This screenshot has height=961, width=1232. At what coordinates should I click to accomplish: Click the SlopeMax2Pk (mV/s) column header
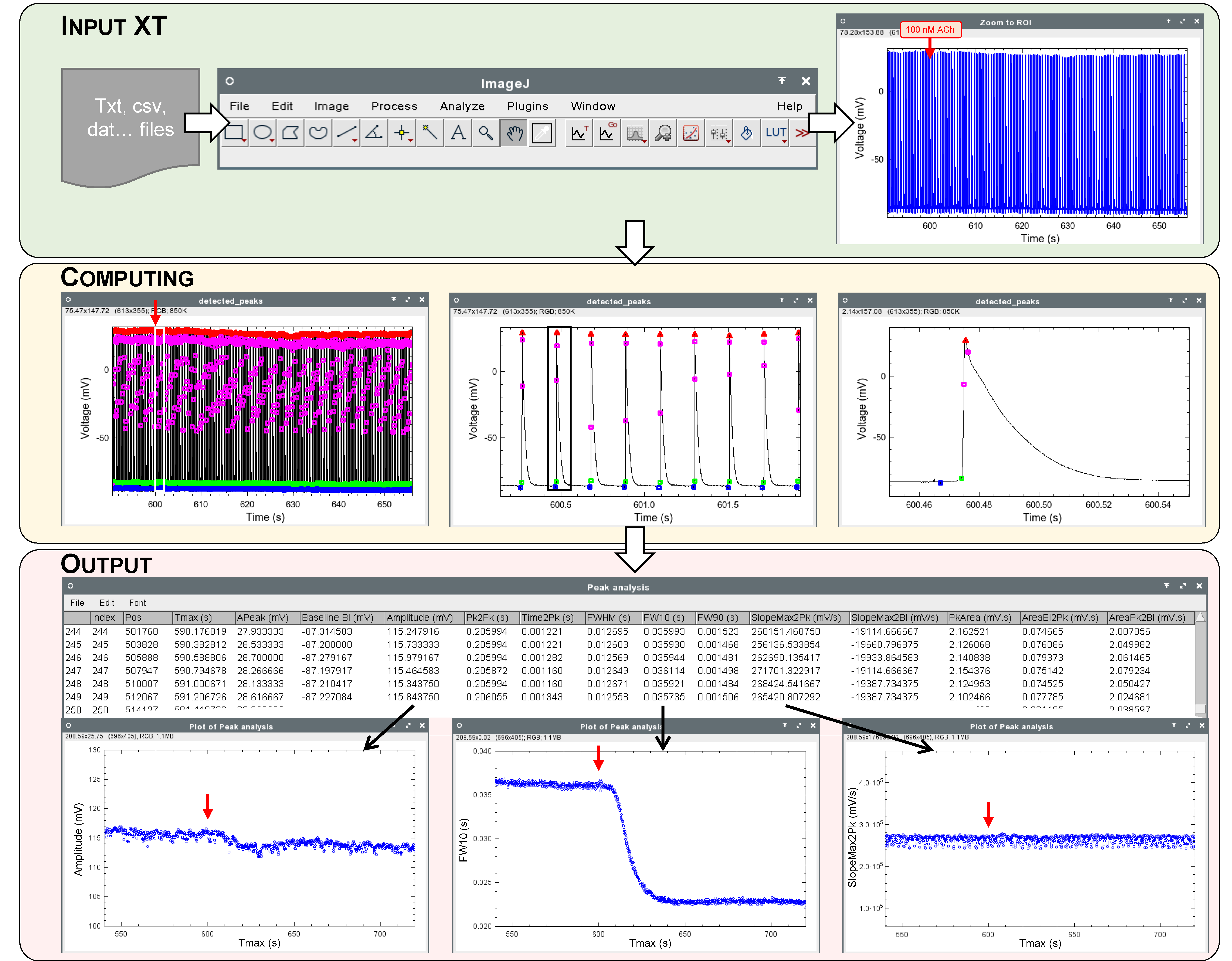(799, 618)
